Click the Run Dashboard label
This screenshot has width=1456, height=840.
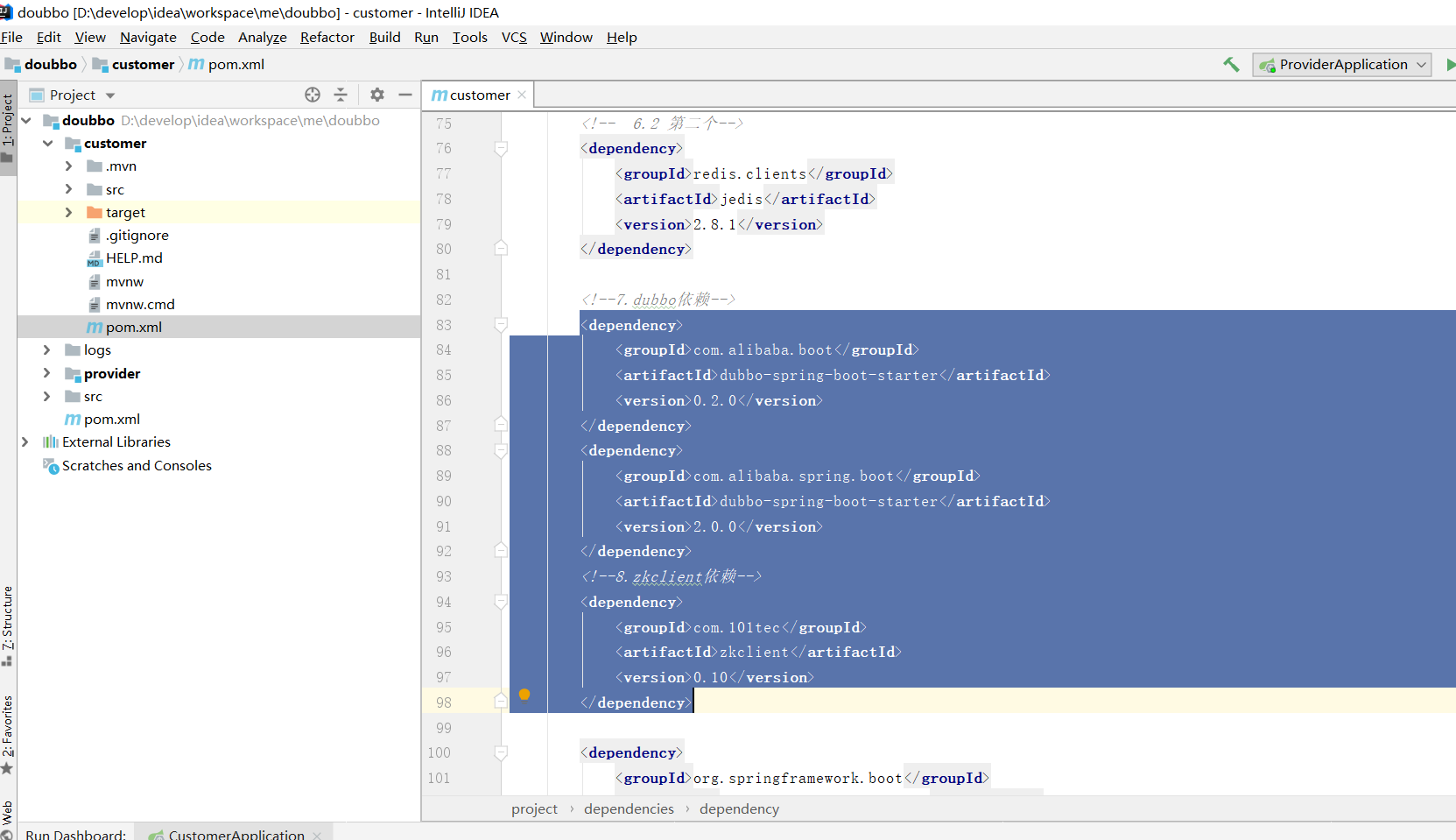(x=76, y=835)
